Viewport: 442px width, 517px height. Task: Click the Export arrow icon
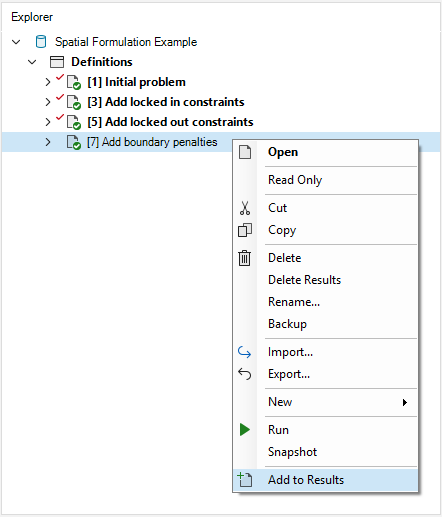pyautogui.click(x=245, y=374)
